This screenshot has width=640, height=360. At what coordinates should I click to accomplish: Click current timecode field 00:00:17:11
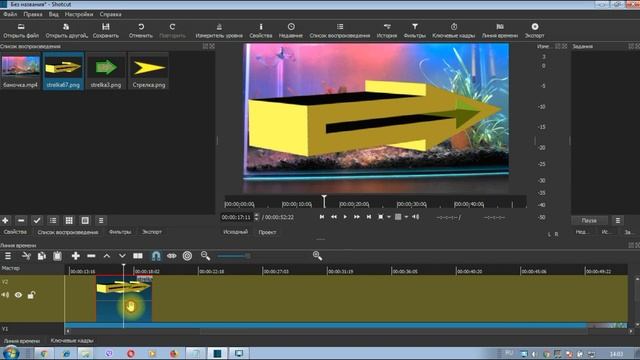pyautogui.click(x=236, y=217)
